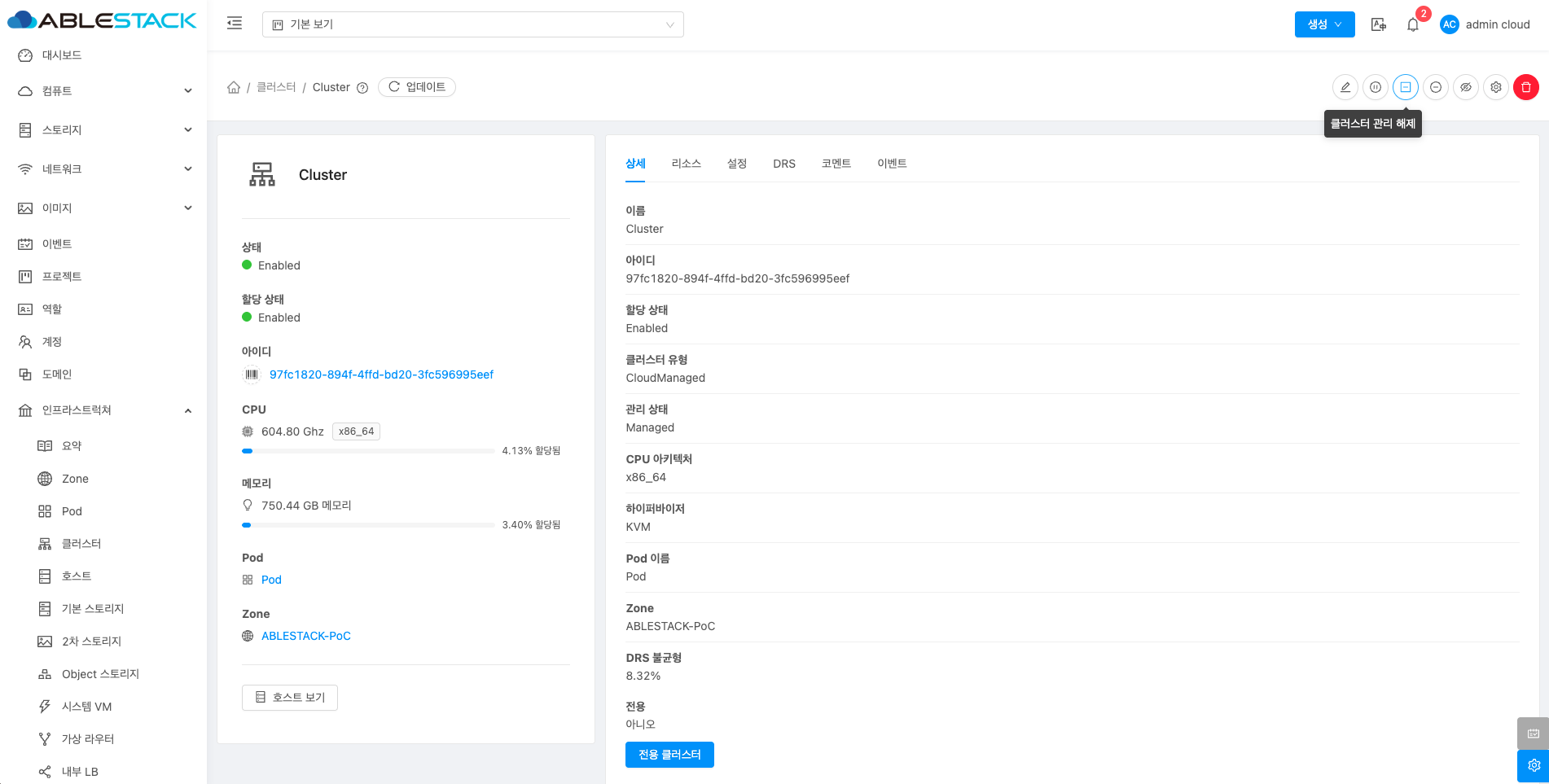The image size is (1549, 784).
Task: Toggle the crossed-eye visibility icon
Action: coord(1465,87)
